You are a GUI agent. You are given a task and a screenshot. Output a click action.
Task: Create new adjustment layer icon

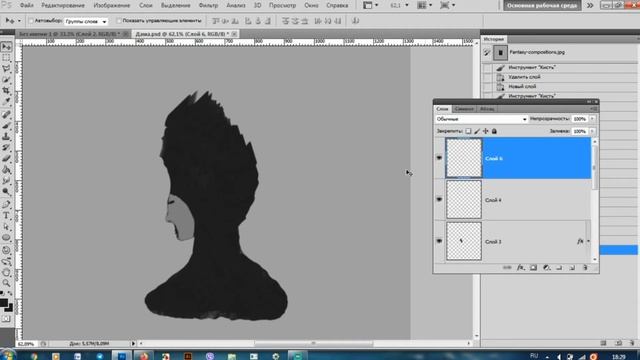click(547, 268)
